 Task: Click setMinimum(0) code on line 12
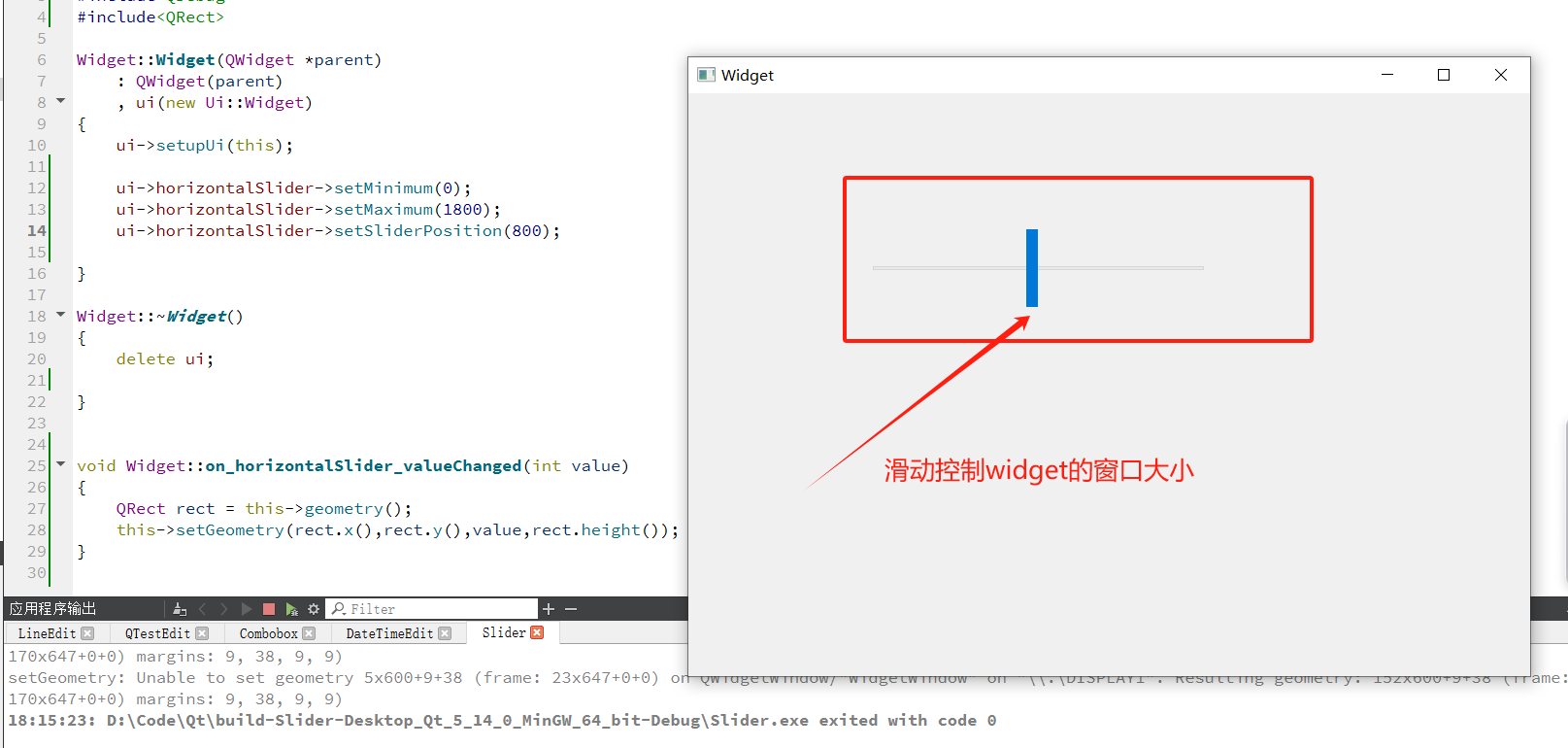[x=403, y=188]
